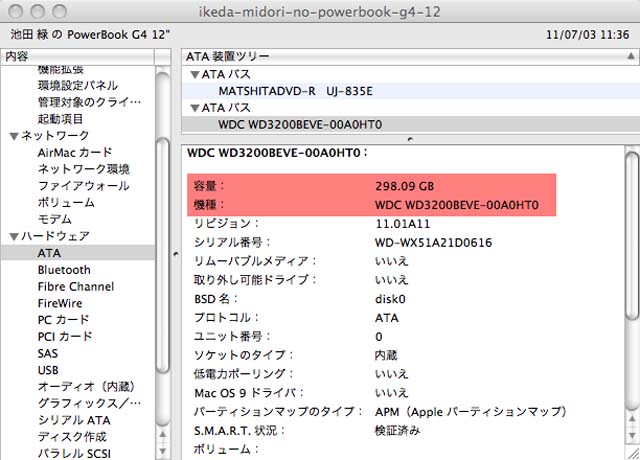Toggle sort arrow in ATA 装置ツリー header
The image size is (640, 460).
pyautogui.click(x=631, y=56)
